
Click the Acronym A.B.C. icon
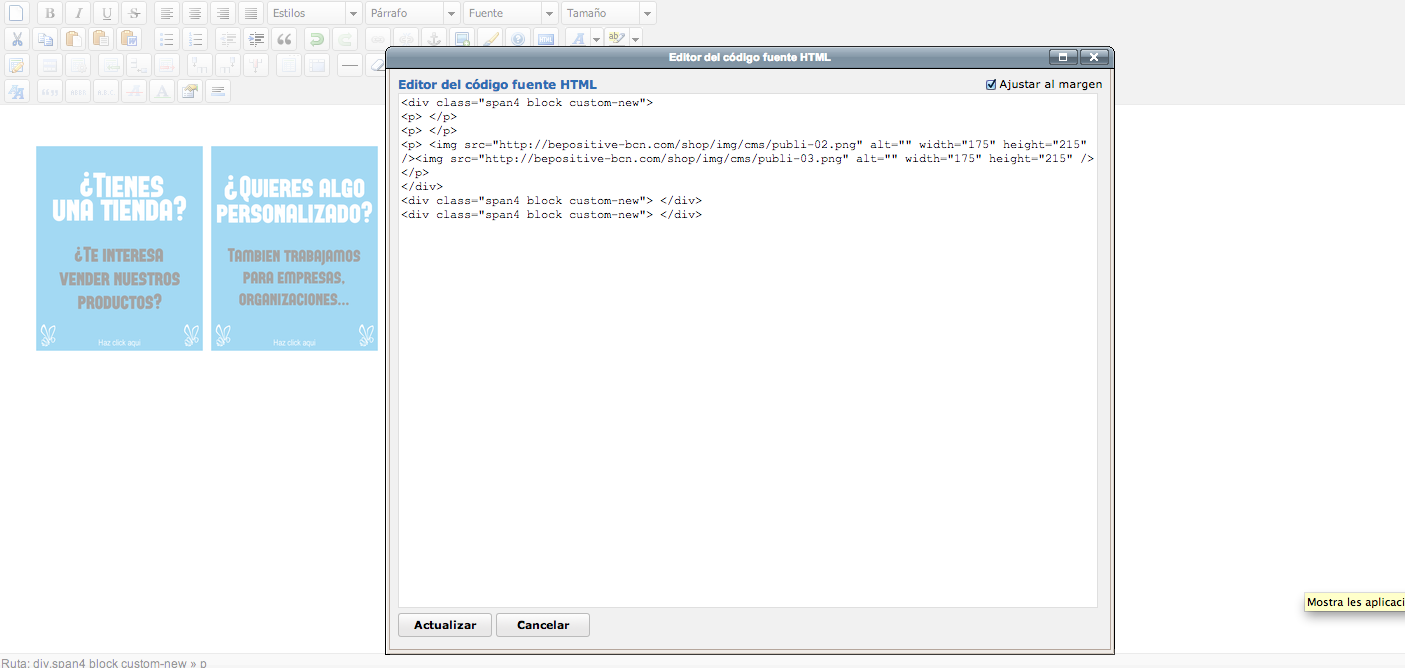106,91
